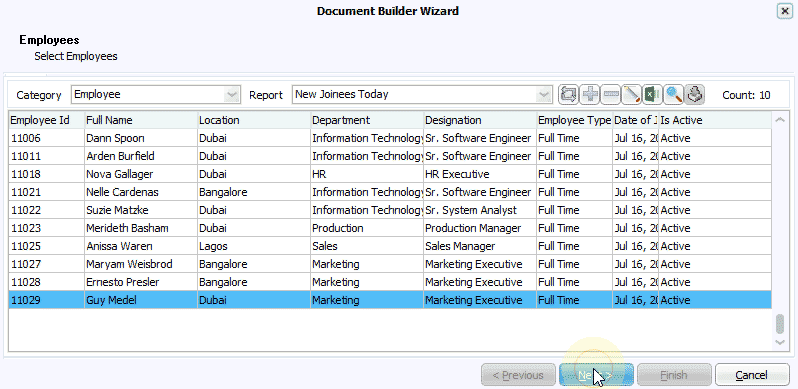The image size is (798, 389).
Task: Close the Document Builder Wizard window
Action: pos(784,11)
